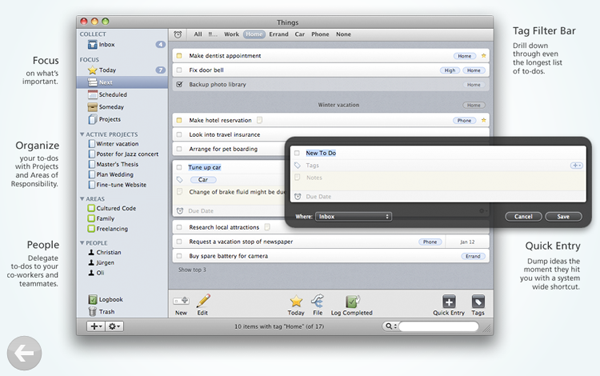The image size is (600, 376).
Task: Select the Home tag filter
Action: pos(254,34)
